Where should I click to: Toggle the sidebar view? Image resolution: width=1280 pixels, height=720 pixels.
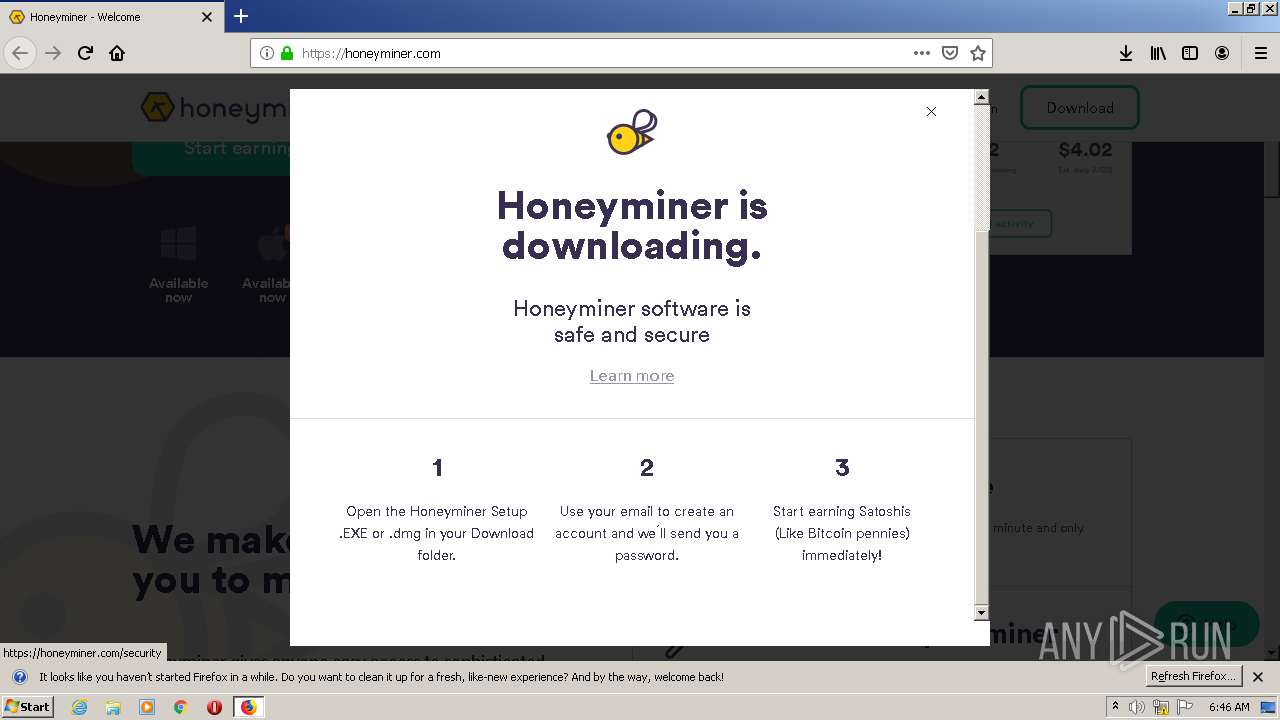pyautogui.click(x=1190, y=53)
